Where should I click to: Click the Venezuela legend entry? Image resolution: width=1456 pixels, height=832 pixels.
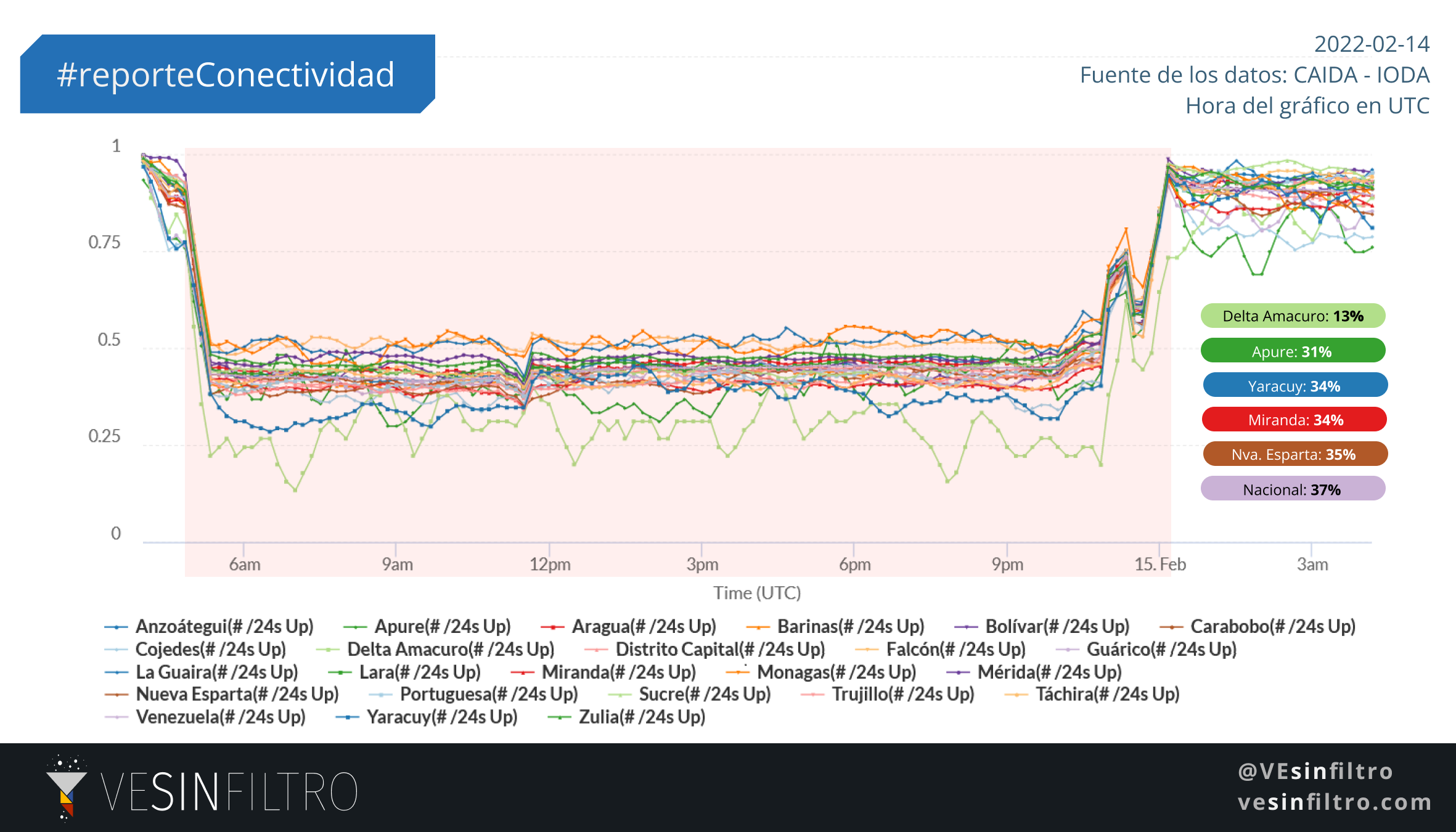[x=205, y=717]
